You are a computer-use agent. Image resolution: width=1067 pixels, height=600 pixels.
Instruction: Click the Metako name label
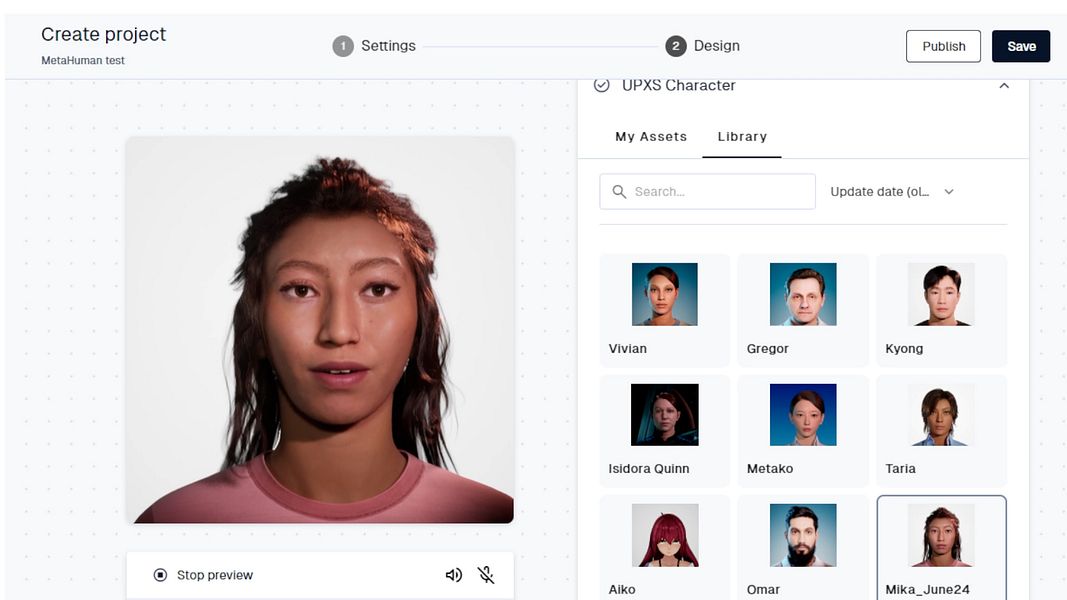coord(770,469)
